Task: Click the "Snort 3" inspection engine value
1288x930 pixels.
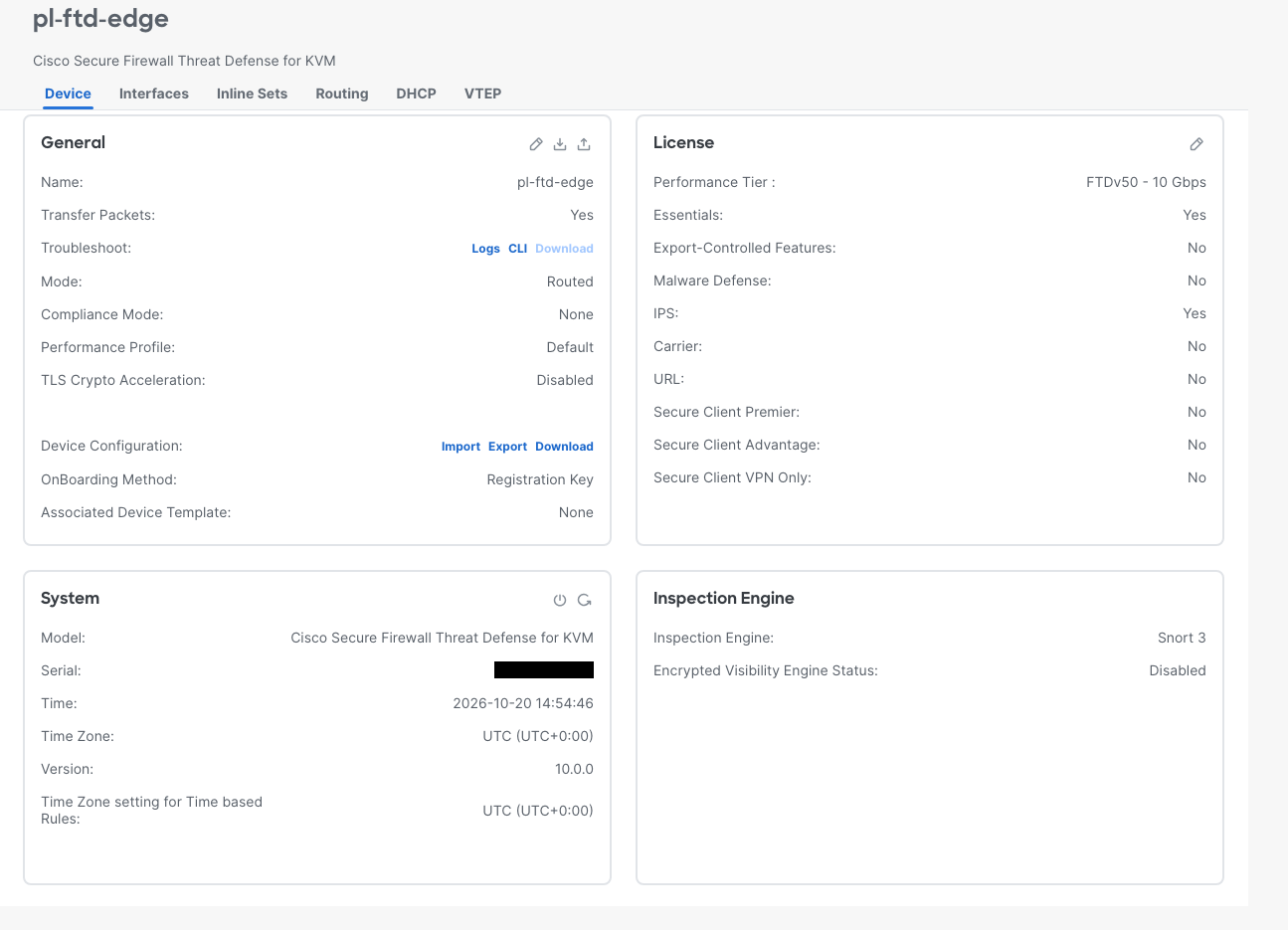Action: (1182, 638)
